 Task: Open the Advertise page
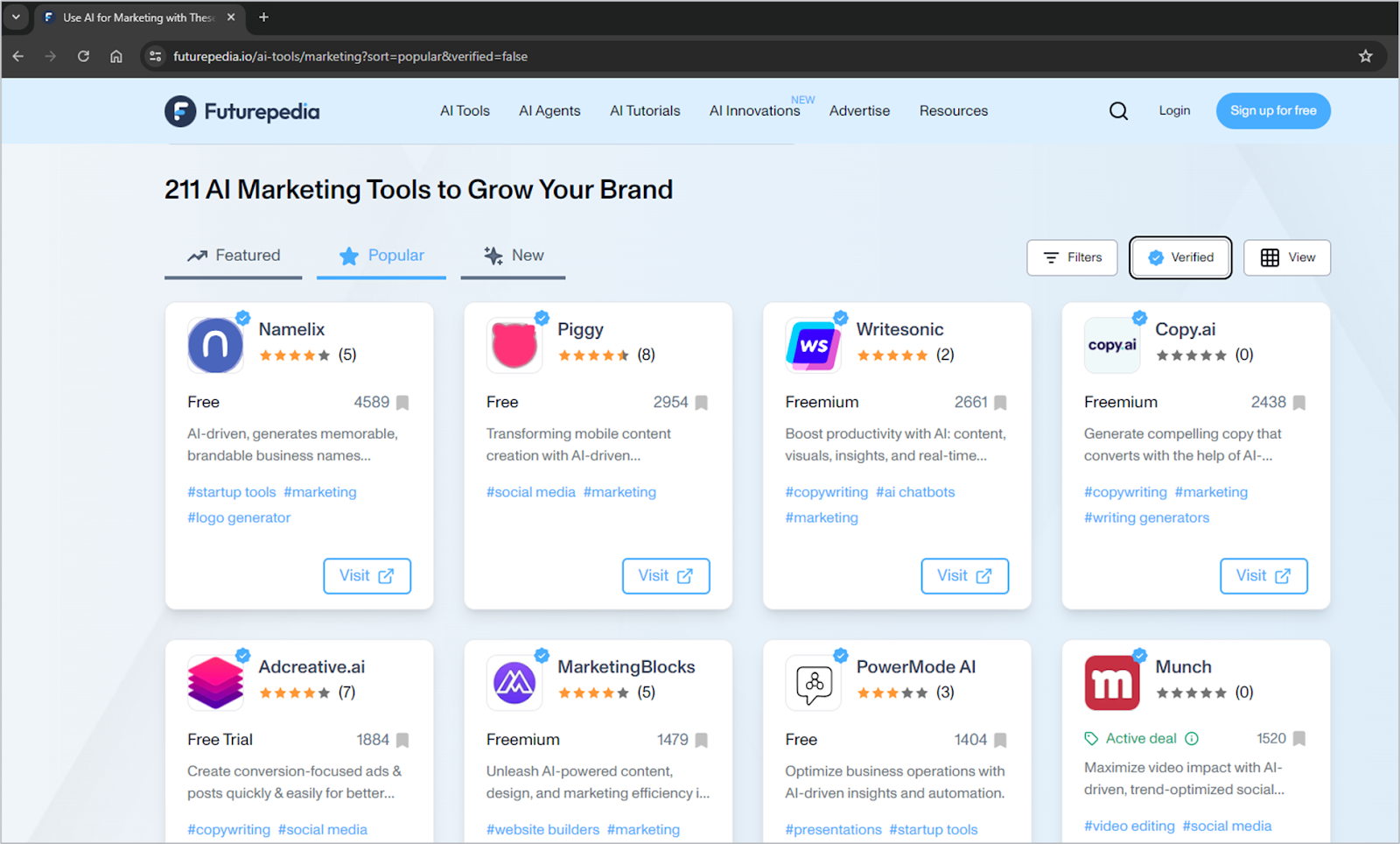pyautogui.click(x=859, y=111)
